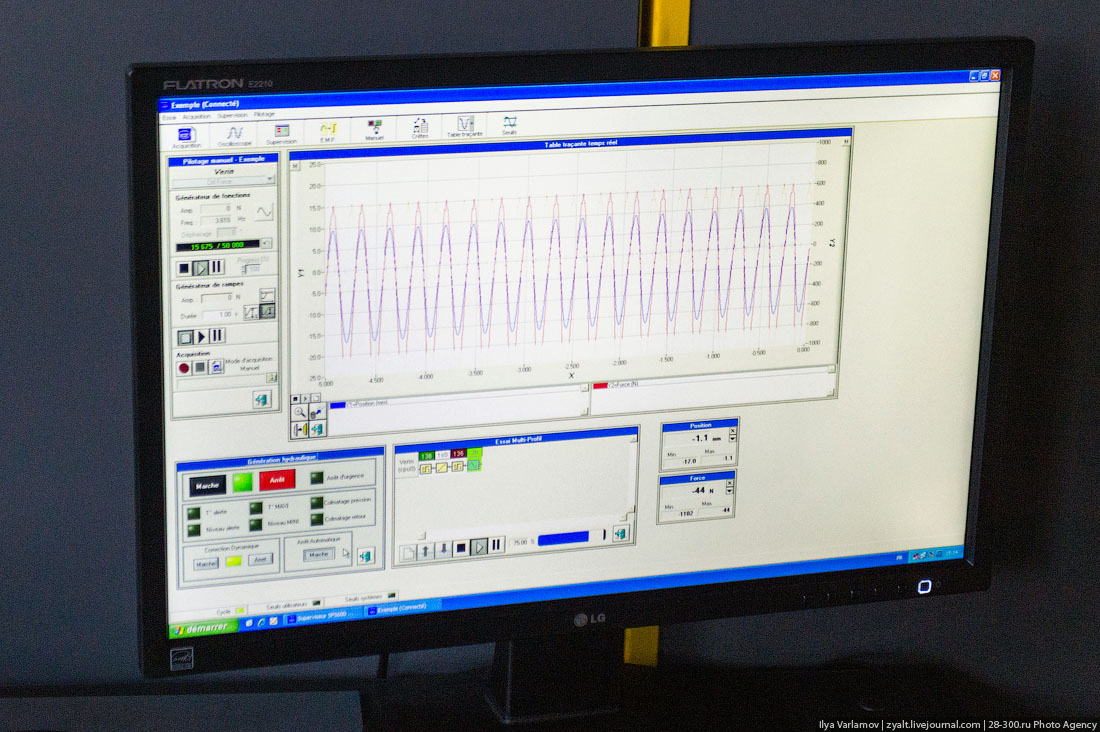Image resolution: width=1100 pixels, height=732 pixels.
Task: Open the Essai menu
Action: [169, 117]
